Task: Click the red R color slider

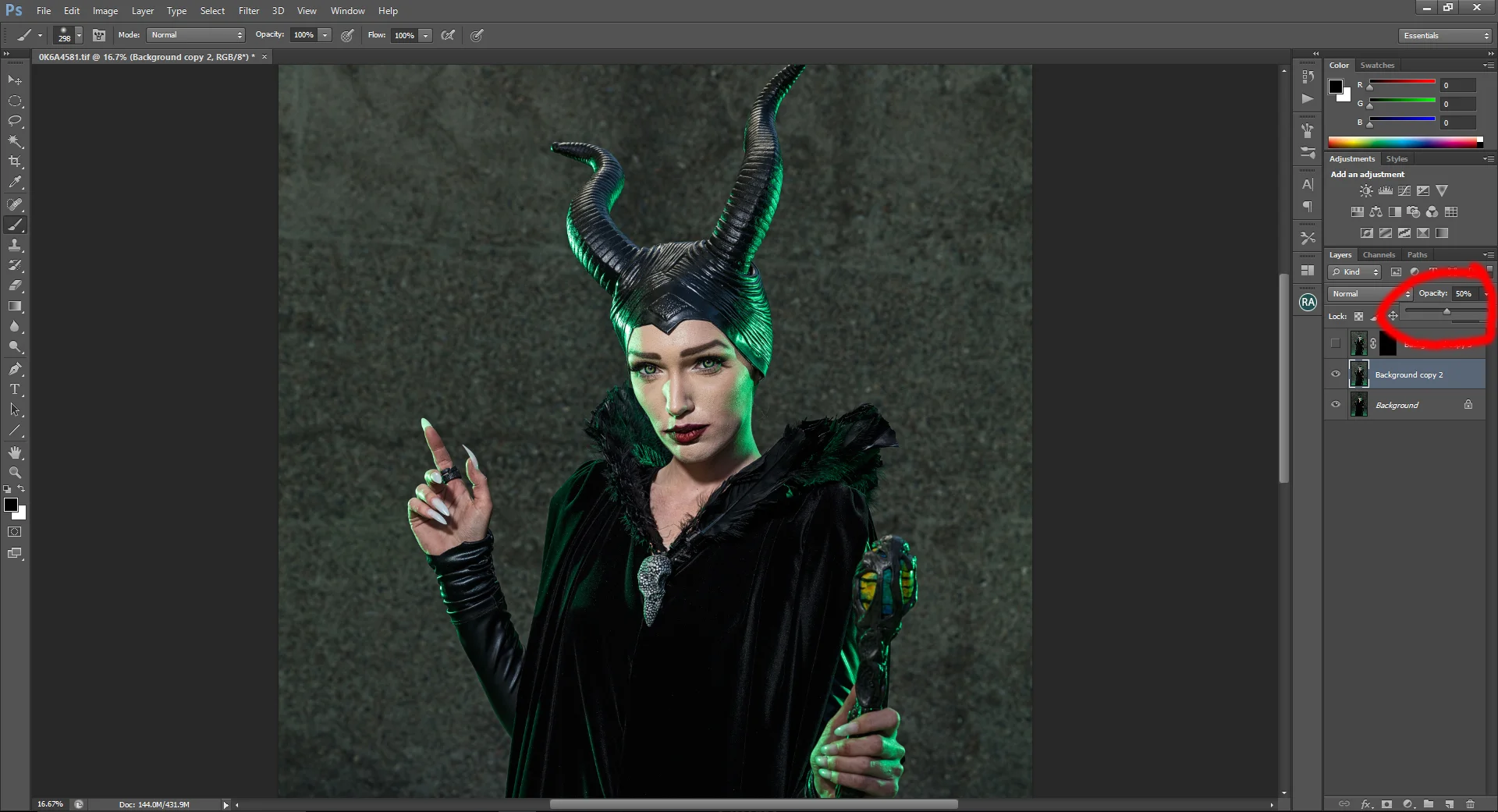Action: tap(1402, 81)
